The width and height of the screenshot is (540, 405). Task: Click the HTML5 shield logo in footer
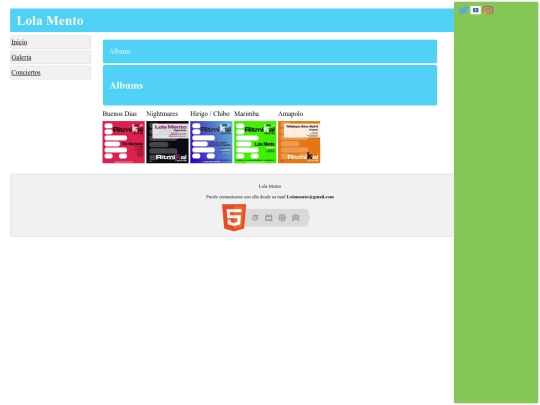click(x=234, y=217)
